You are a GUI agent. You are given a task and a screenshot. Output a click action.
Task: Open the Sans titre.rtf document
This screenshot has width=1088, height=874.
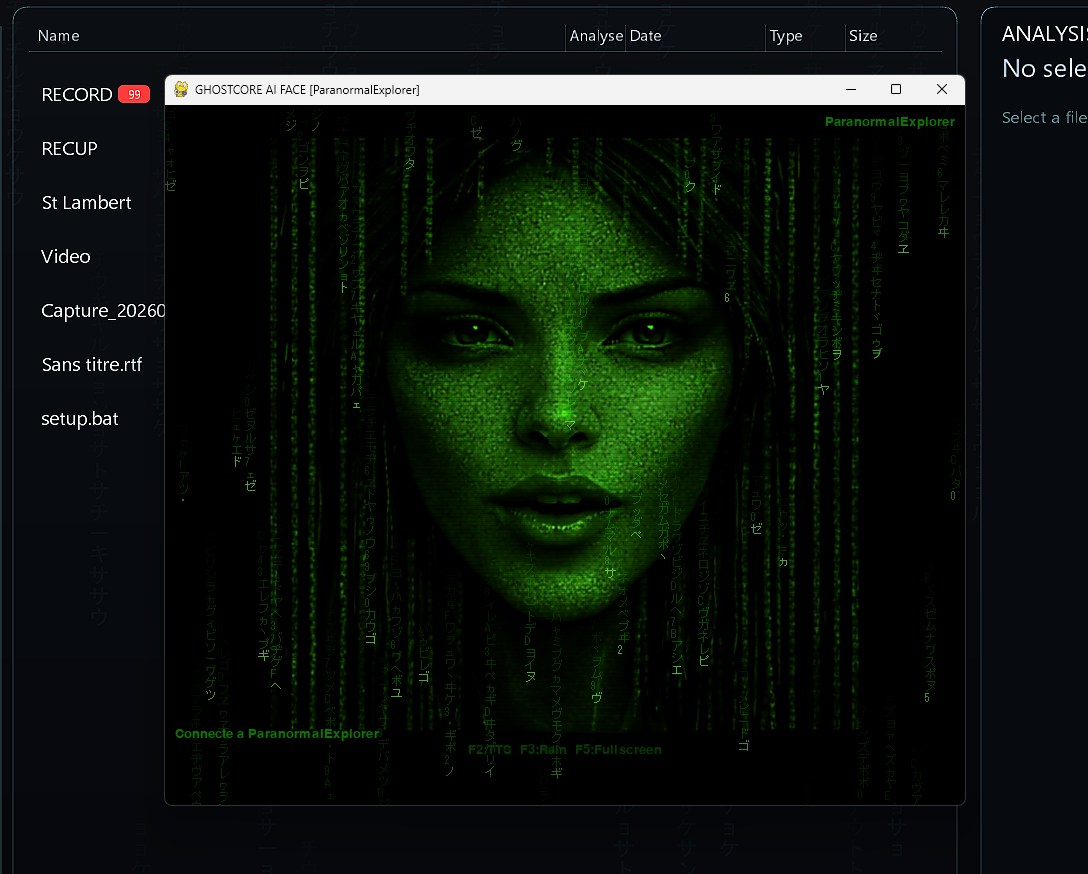(x=92, y=364)
